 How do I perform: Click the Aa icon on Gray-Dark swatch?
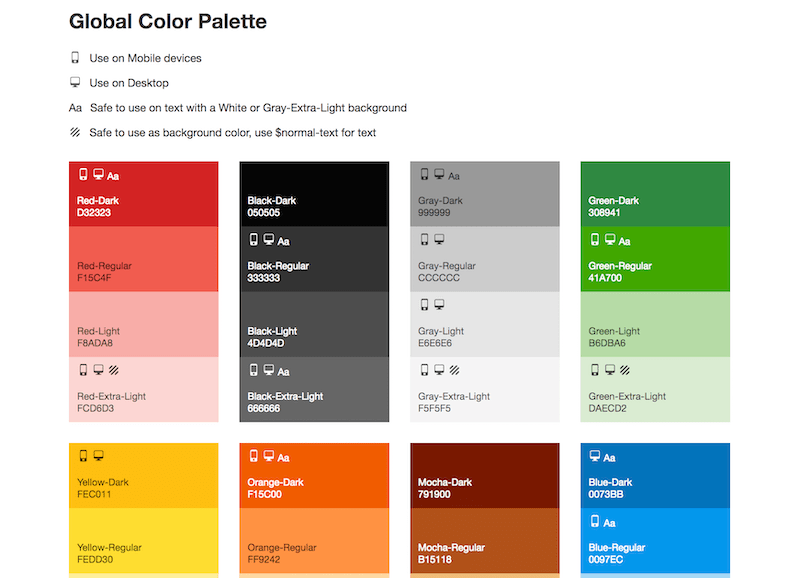[452, 174]
